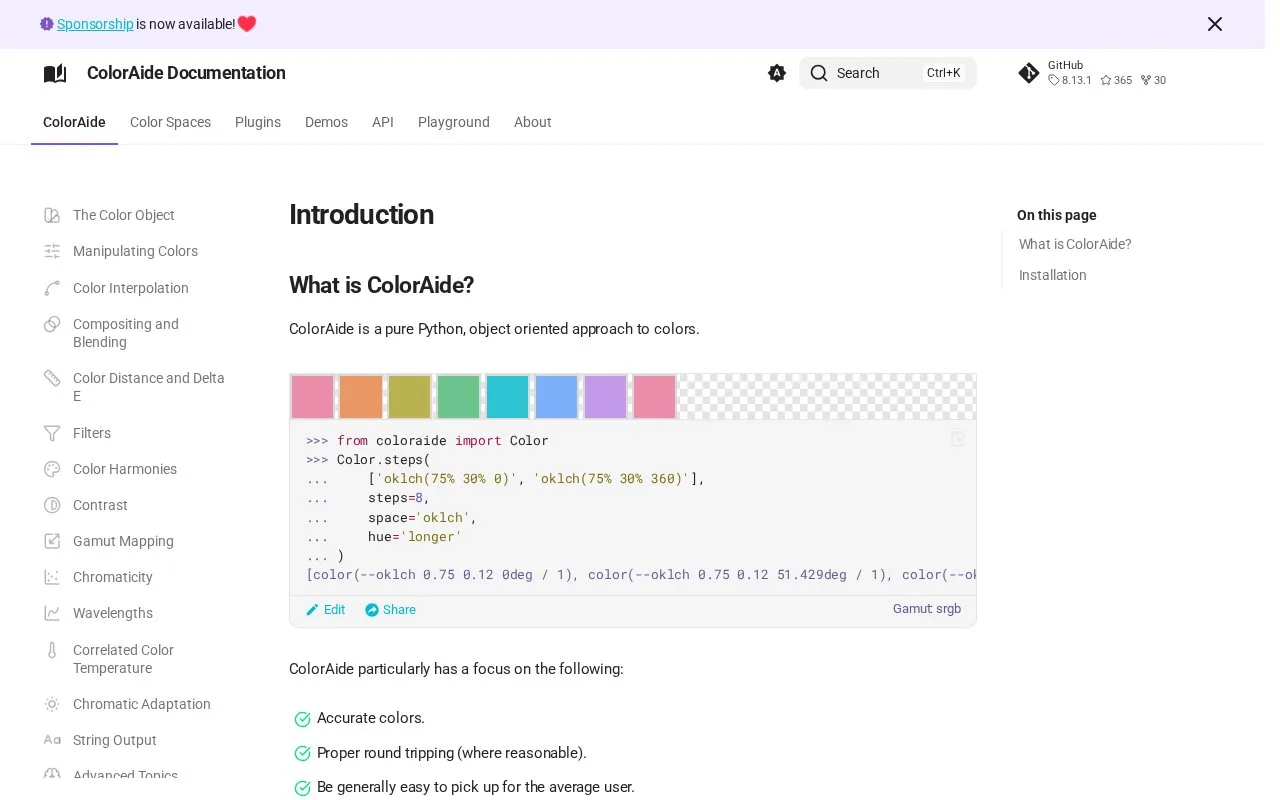The width and height of the screenshot is (1280, 800).
Task: Click Edit below the code block
Action: (326, 610)
